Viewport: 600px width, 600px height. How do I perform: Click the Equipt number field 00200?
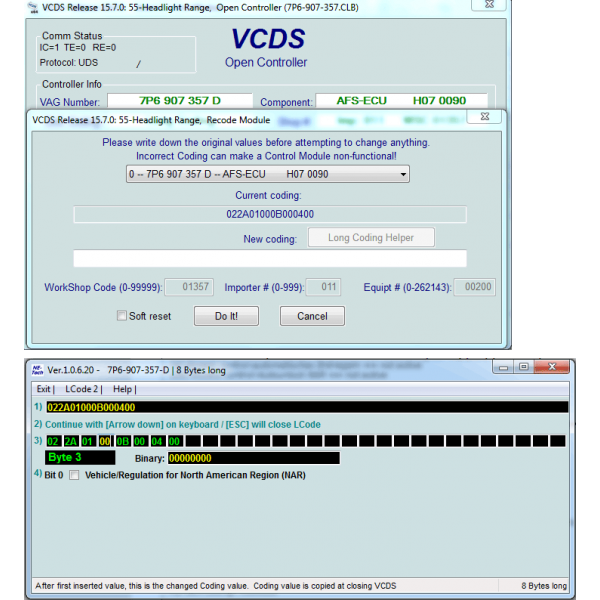474,287
